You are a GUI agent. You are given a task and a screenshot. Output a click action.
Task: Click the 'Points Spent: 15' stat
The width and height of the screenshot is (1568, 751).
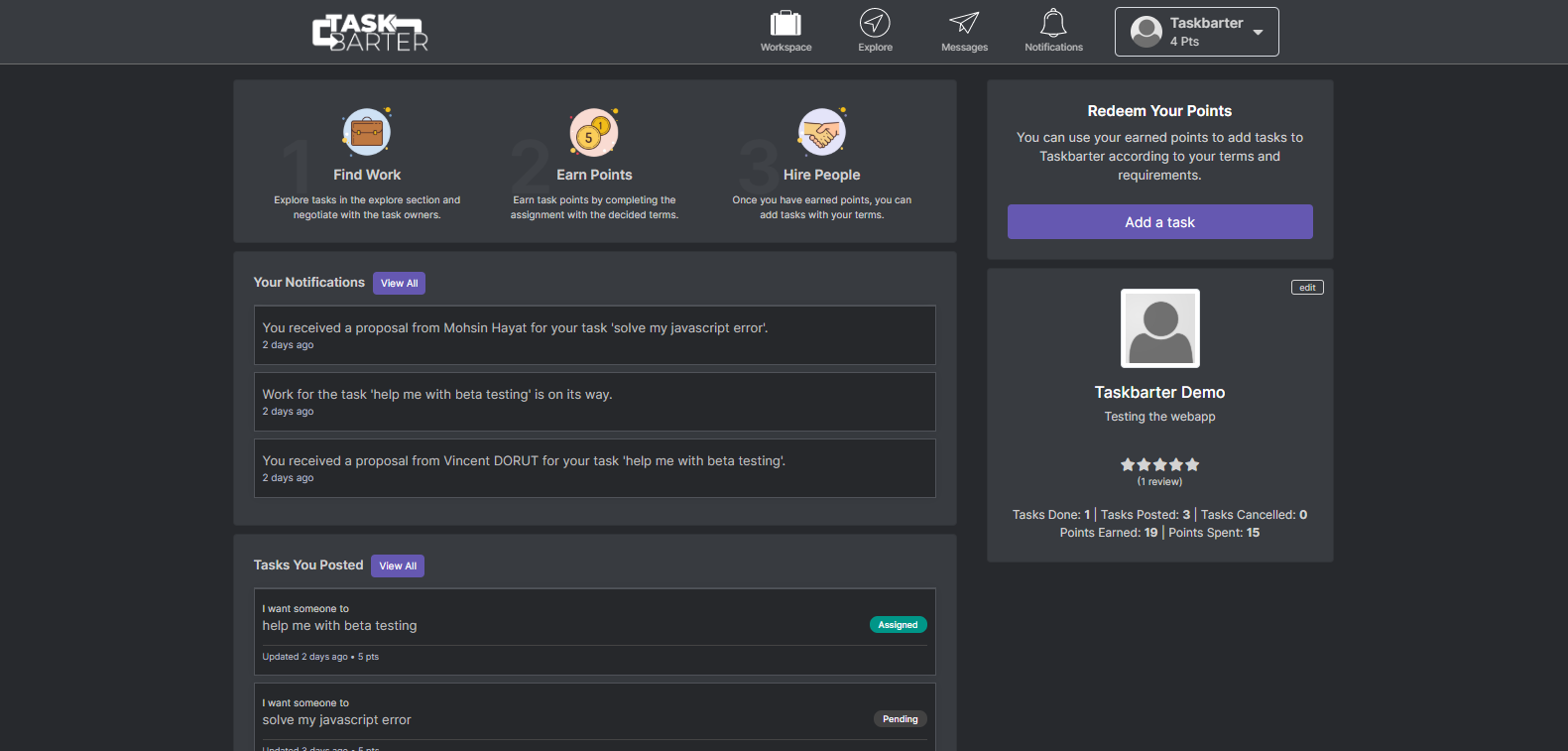coord(1214,533)
